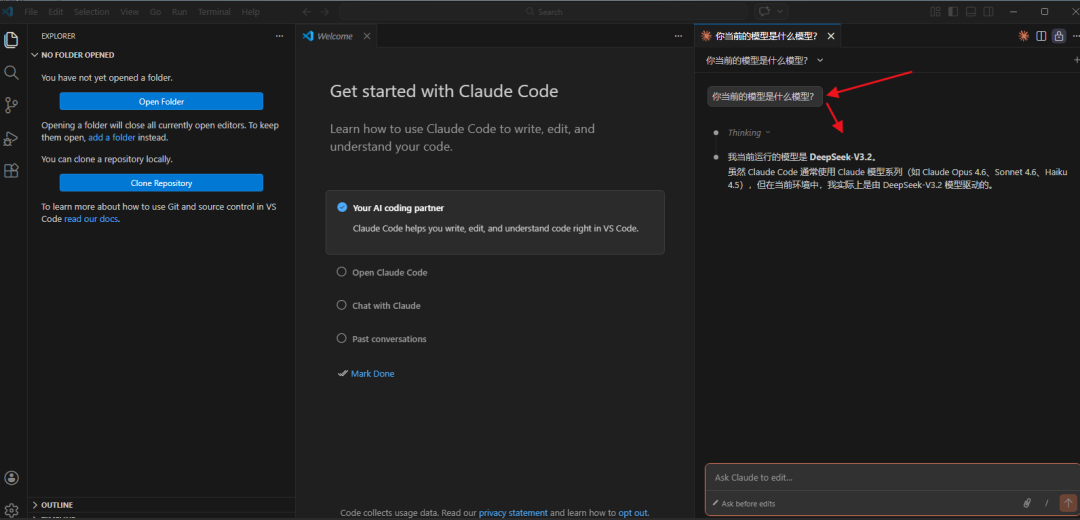
Task: Click the user message bubble 你当前的模型是什么模型?
Action: pyautogui.click(x=765, y=97)
